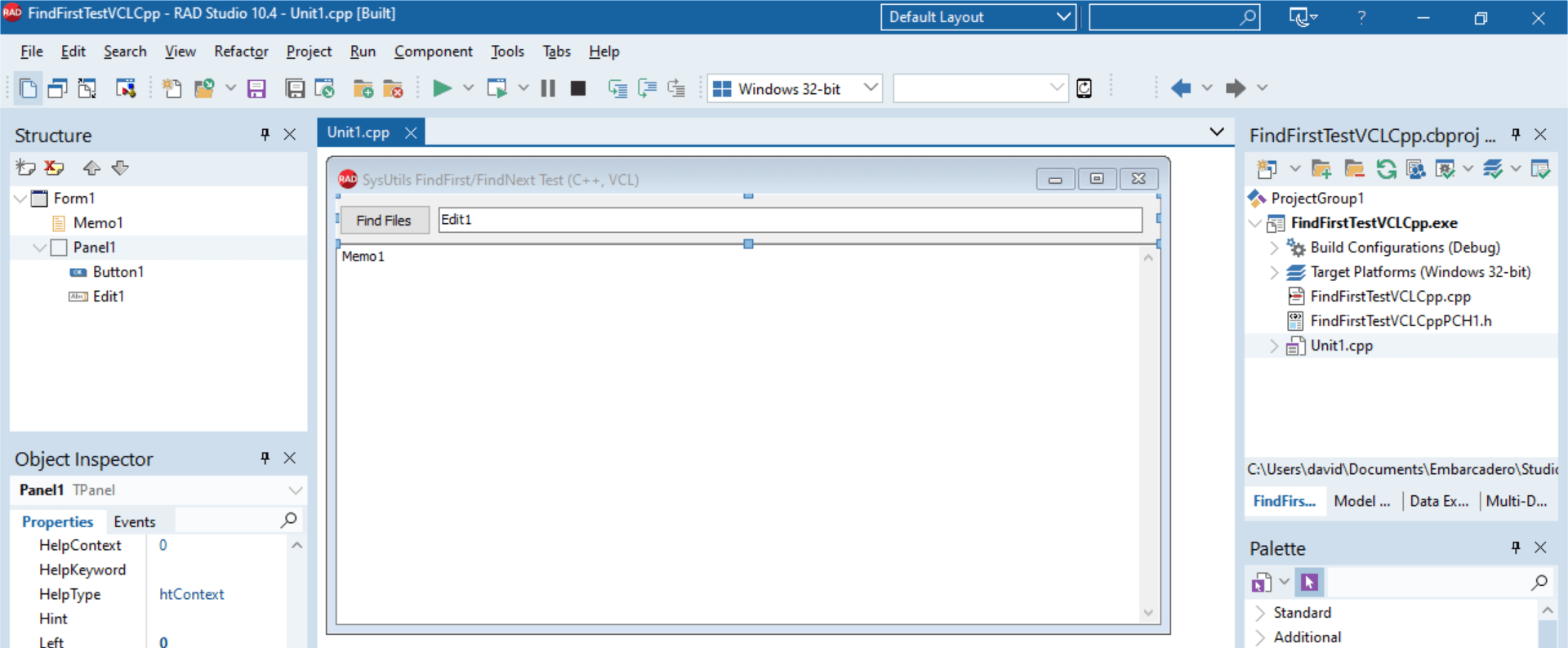
Task: Click the Save All toolbar icon
Action: [295, 88]
